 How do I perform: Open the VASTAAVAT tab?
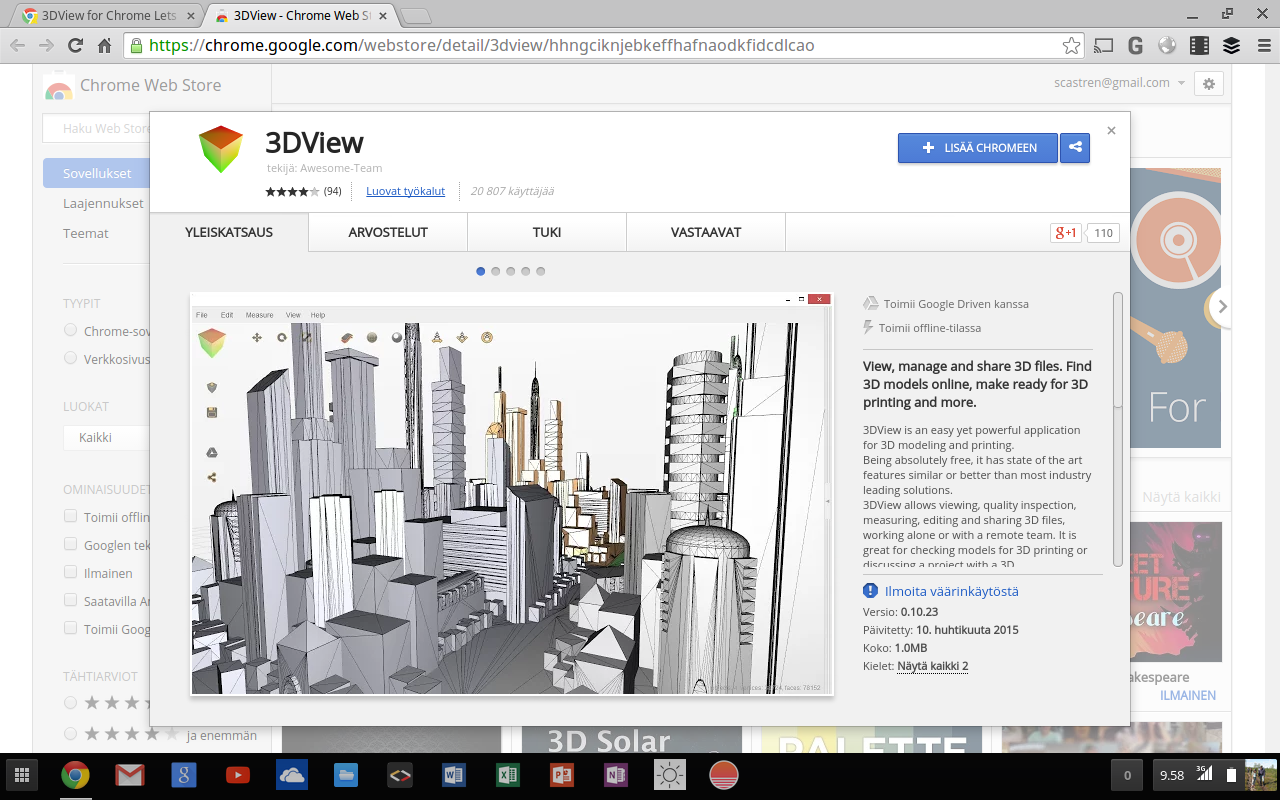point(706,232)
